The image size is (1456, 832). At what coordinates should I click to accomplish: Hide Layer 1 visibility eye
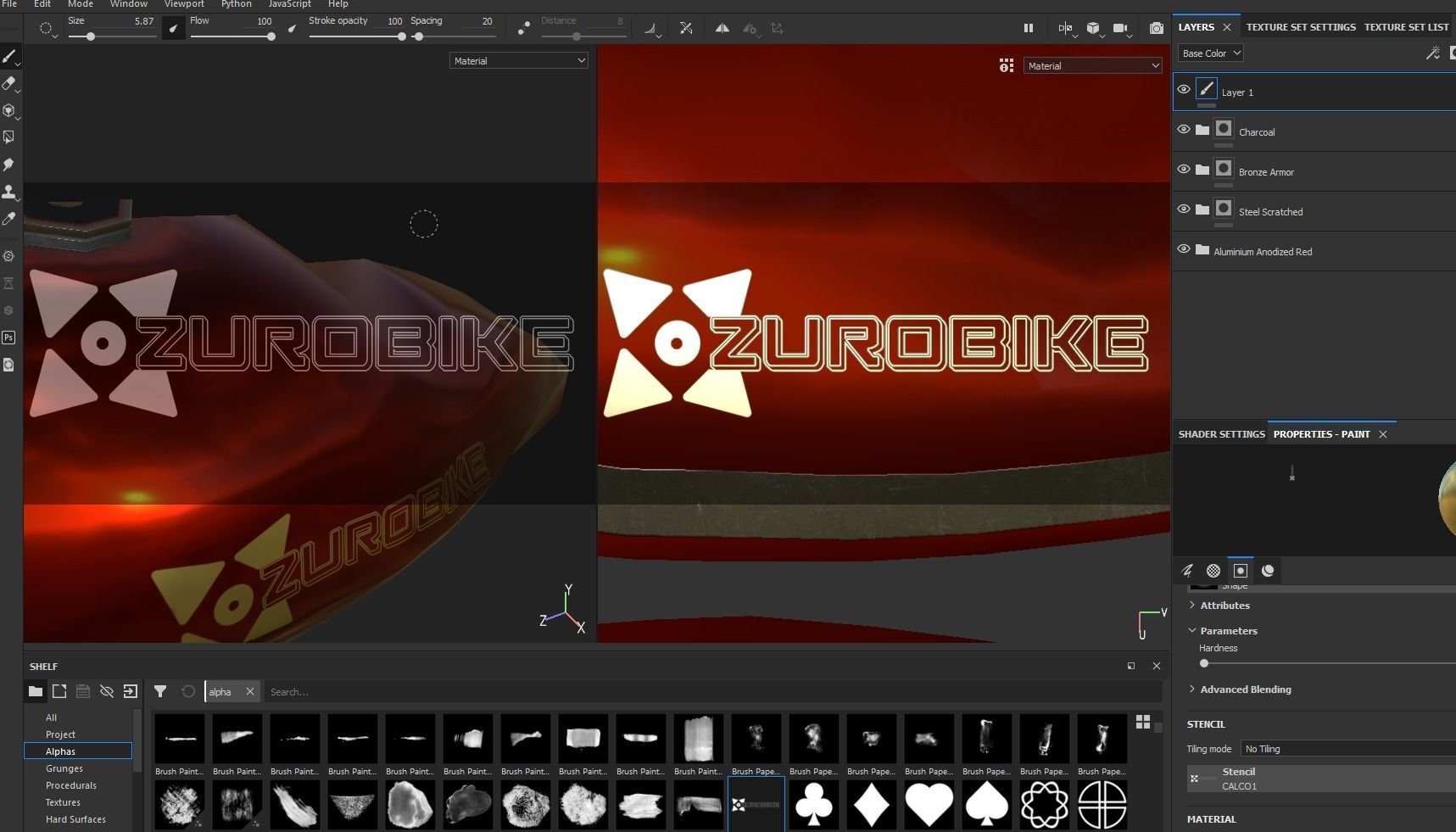(x=1184, y=89)
